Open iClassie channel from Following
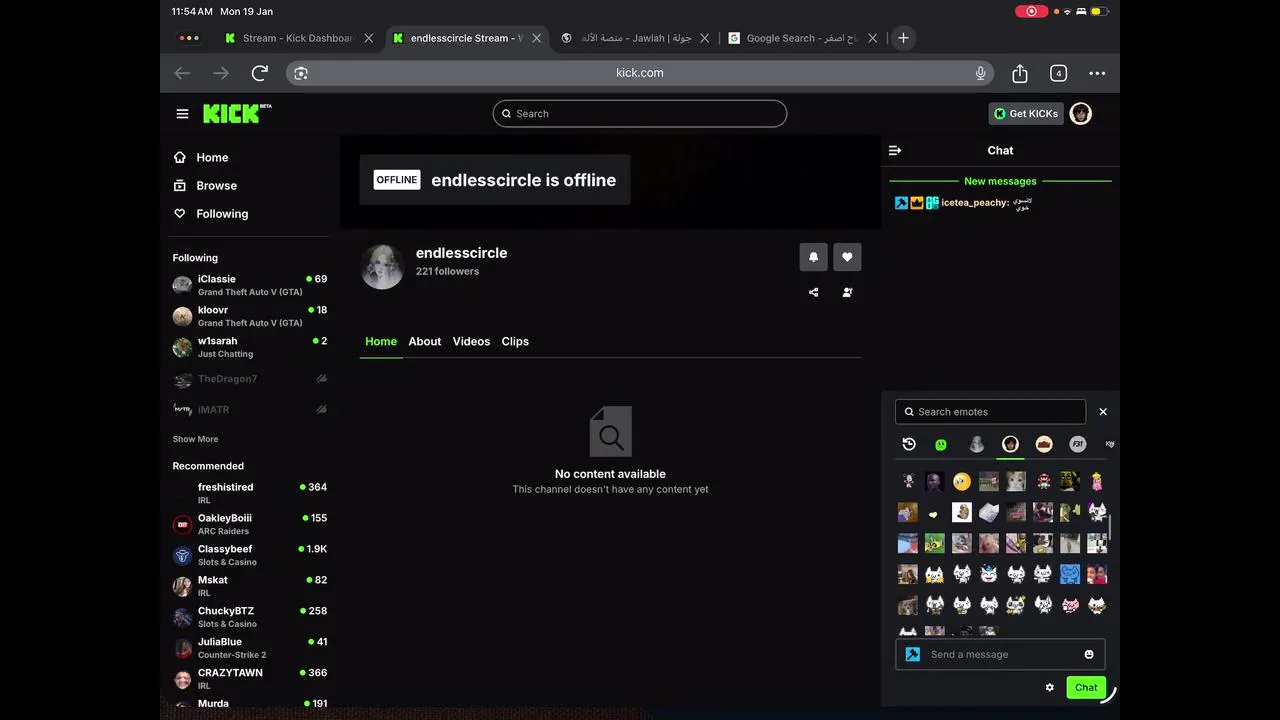 click(x=249, y=285)
